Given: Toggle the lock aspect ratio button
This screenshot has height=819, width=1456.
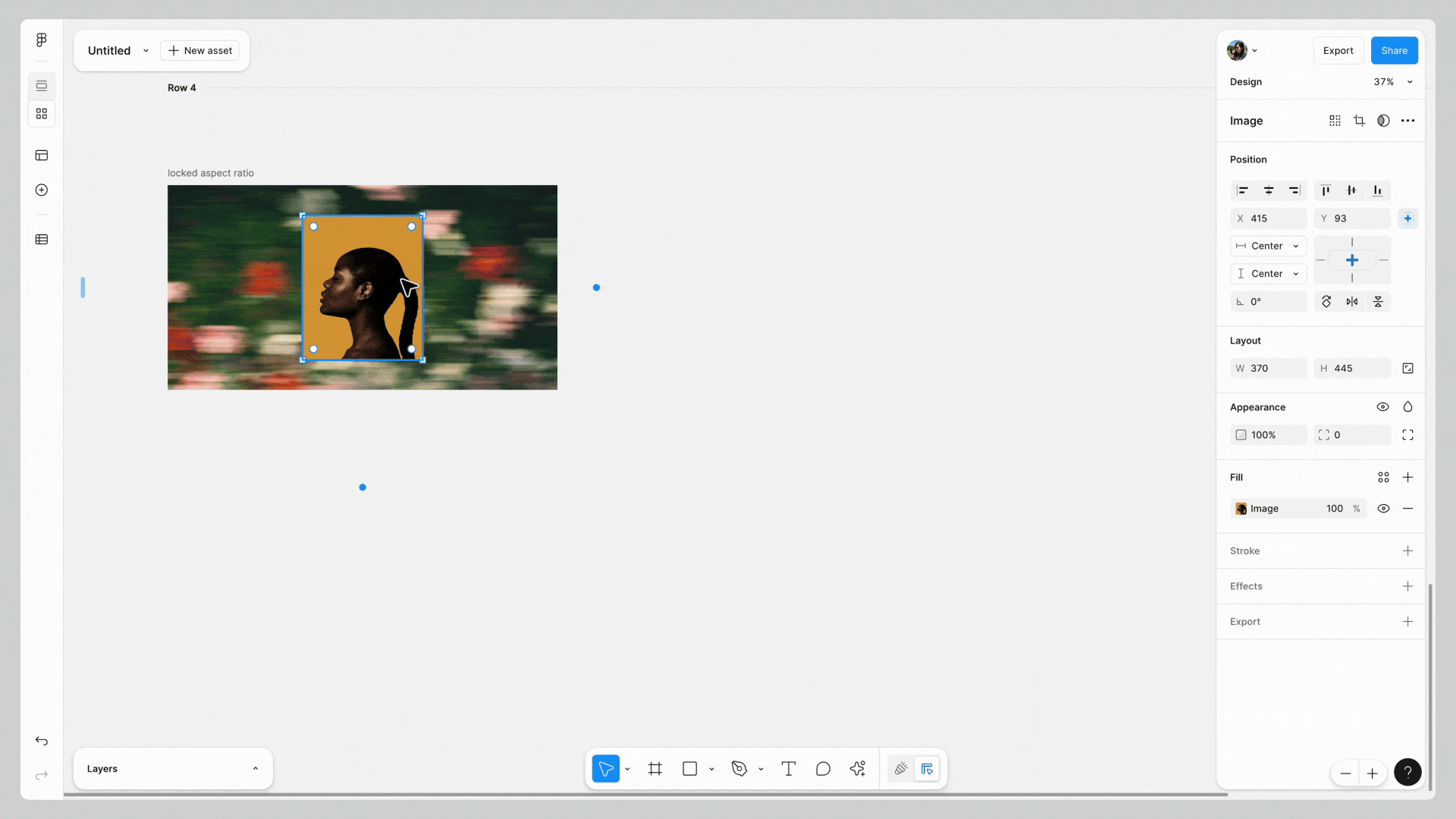Looking at the screenshot, I should (x=1407, y=369).
